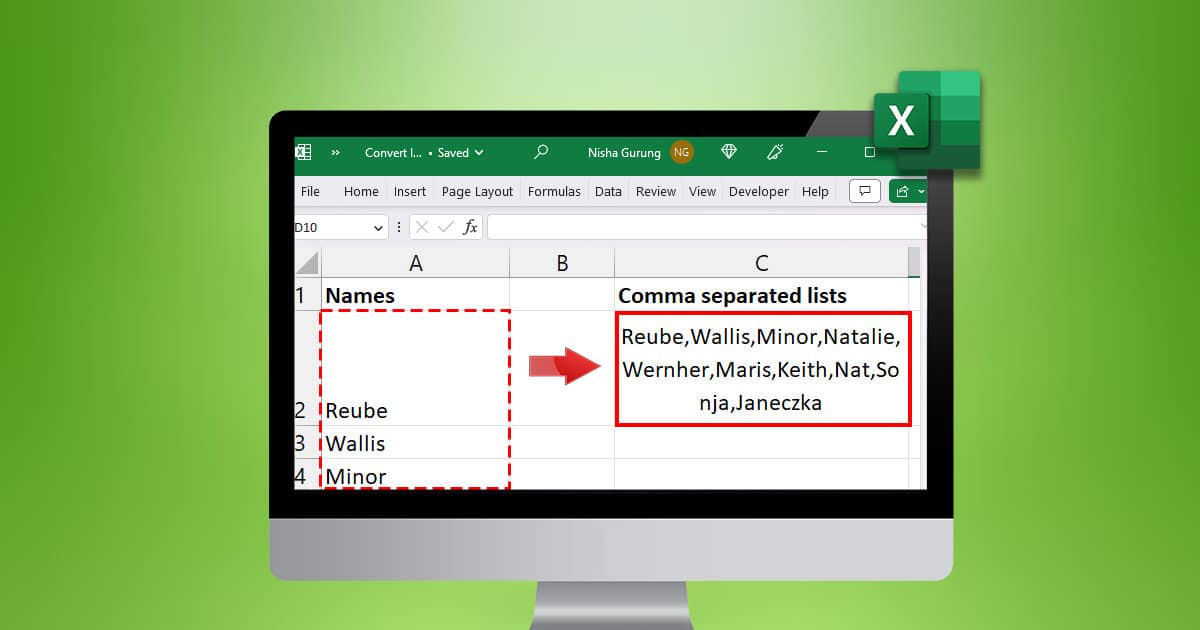The height and width of the screenshot is (630, 1200).
Task: Open the Name Box dropdown arrow
Action: coord(378,226)
